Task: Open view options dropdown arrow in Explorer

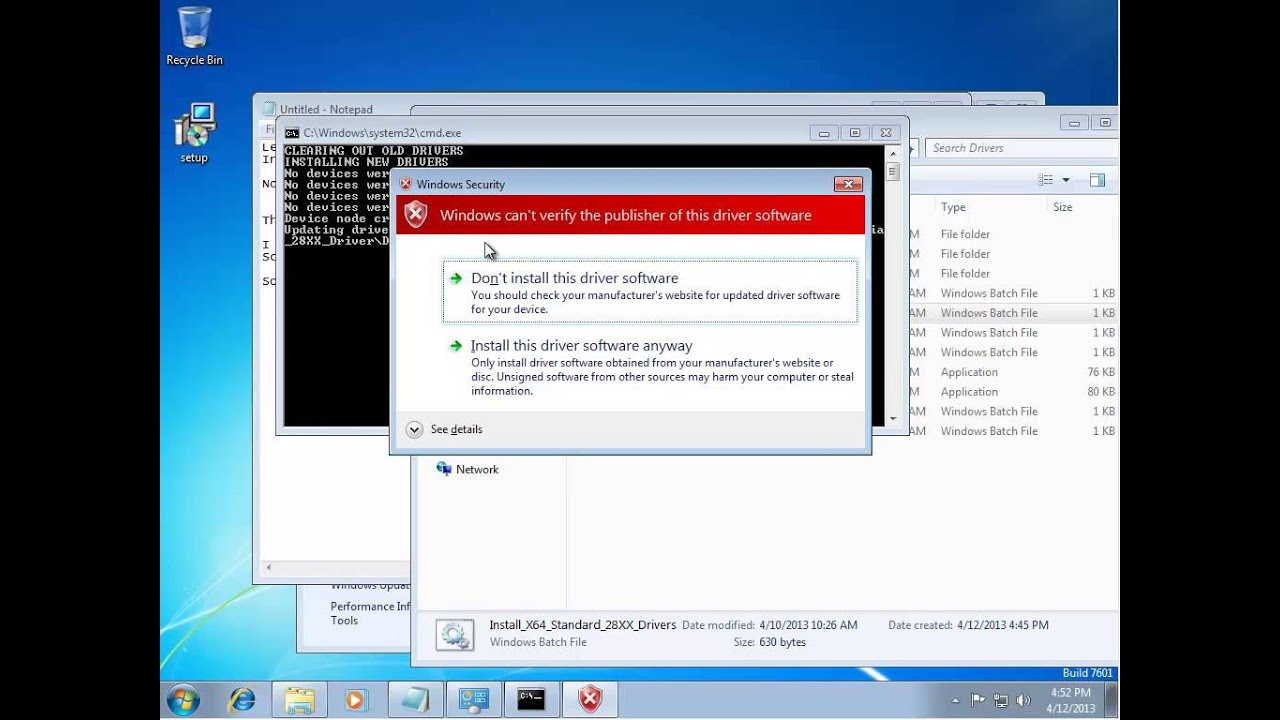Action: click(x=1065, y=180)
